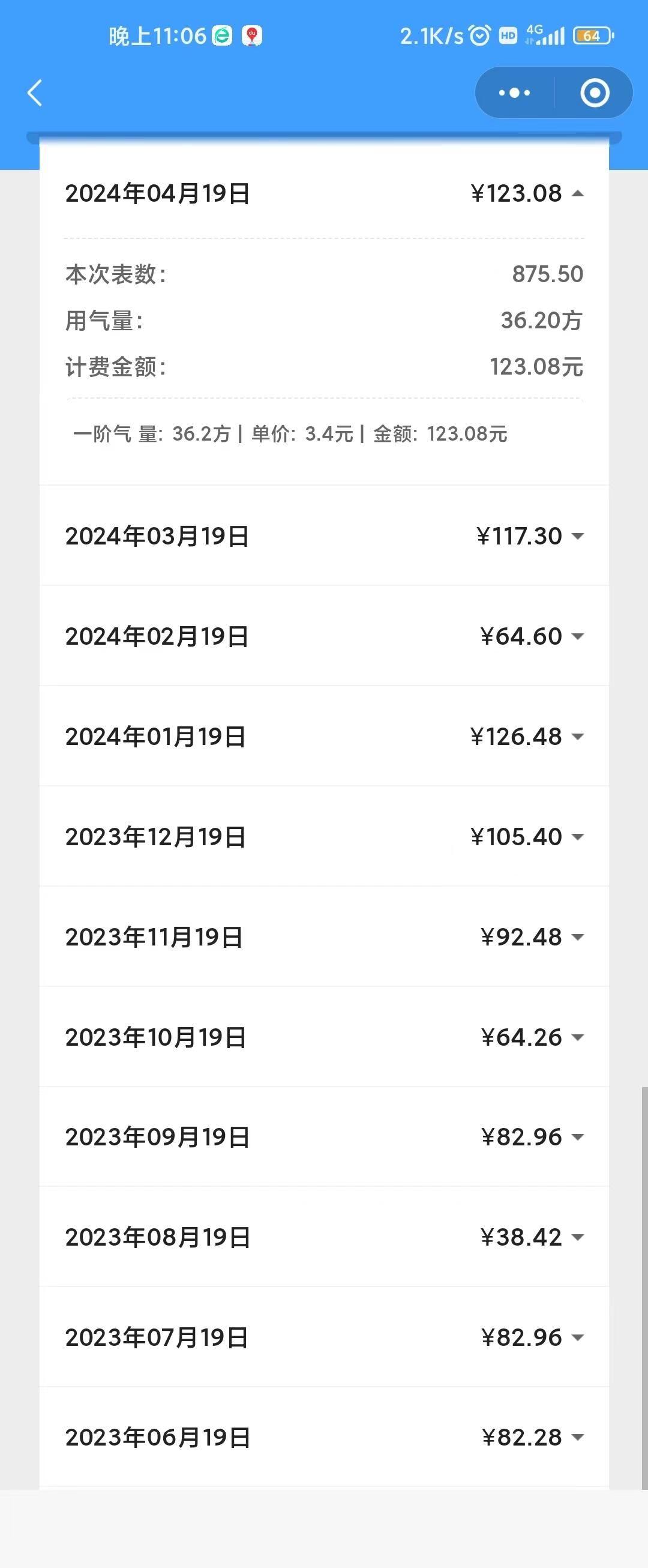Select the 2023年09月19日 bill entry
Image resolution: width=648 pixels, height=1568 pixels.
tap(323, 1137)
